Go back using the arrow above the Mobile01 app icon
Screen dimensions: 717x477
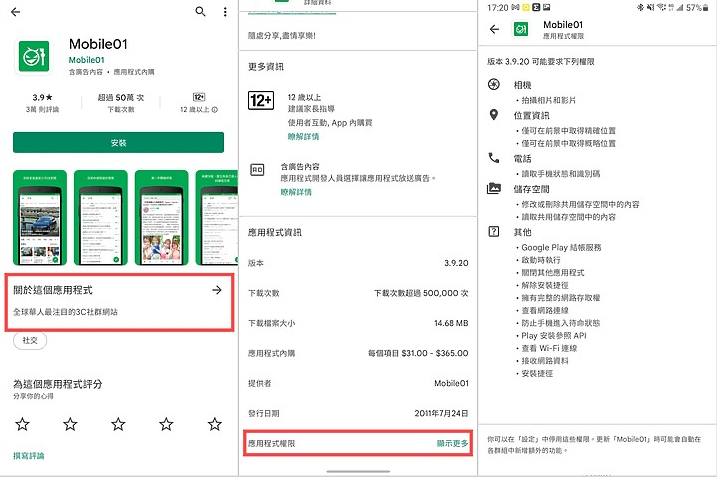[16, 12]
